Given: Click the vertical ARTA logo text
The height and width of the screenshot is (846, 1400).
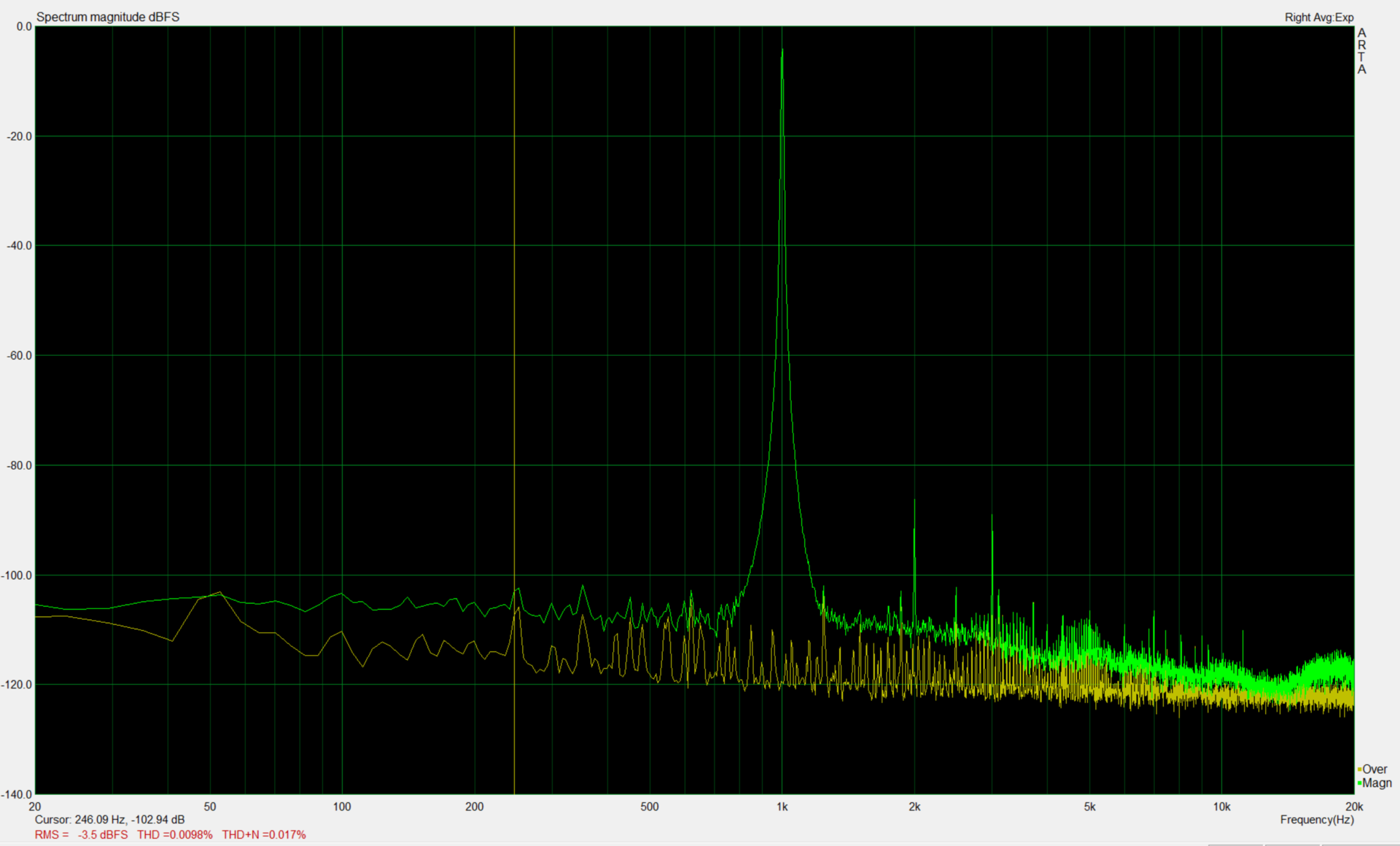Looking at the screenshot, I should click(1361, 51).
